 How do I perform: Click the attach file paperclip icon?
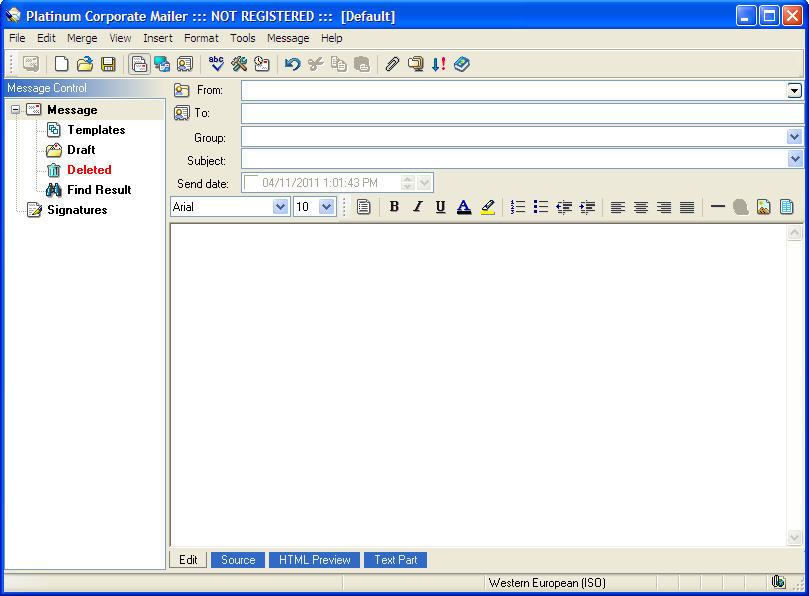(x=392, y=64)
